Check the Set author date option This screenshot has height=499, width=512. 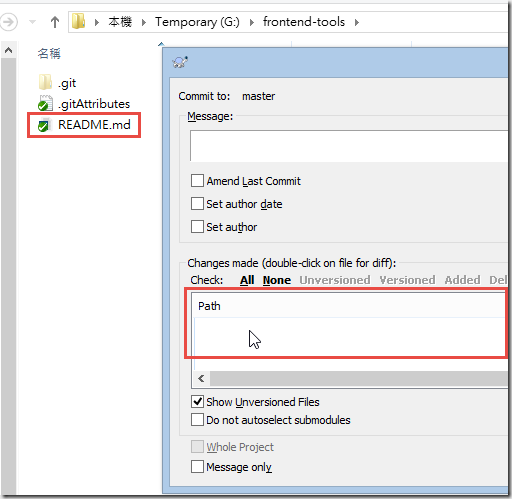pyautogui.click(x=197, y=204)
